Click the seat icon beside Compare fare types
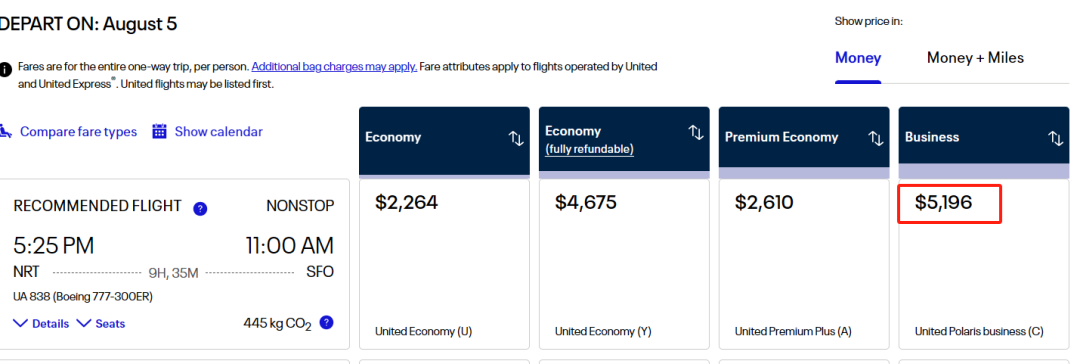 6,131
